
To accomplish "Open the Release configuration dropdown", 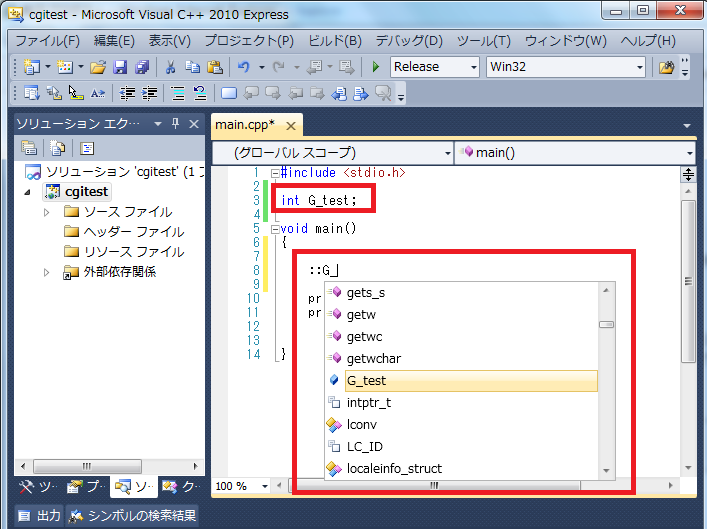I will [x=473, y=67].
